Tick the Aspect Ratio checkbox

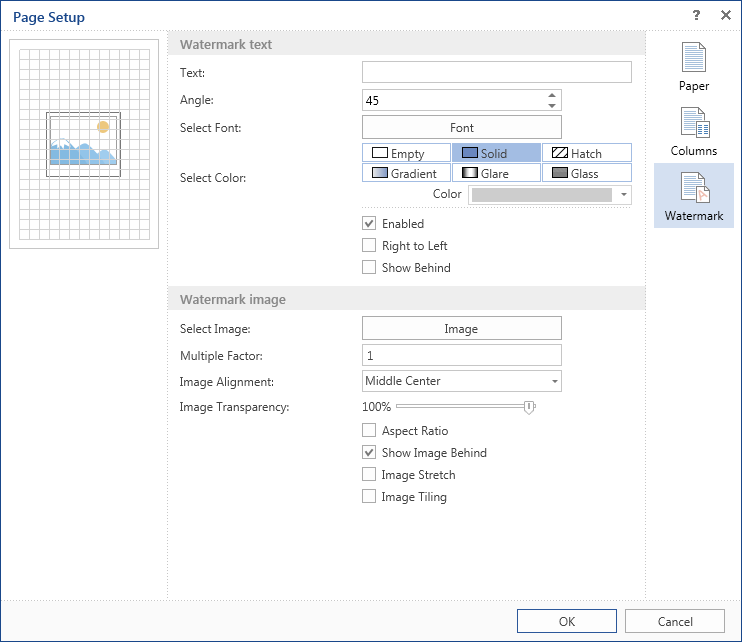(x=370, y=431)
